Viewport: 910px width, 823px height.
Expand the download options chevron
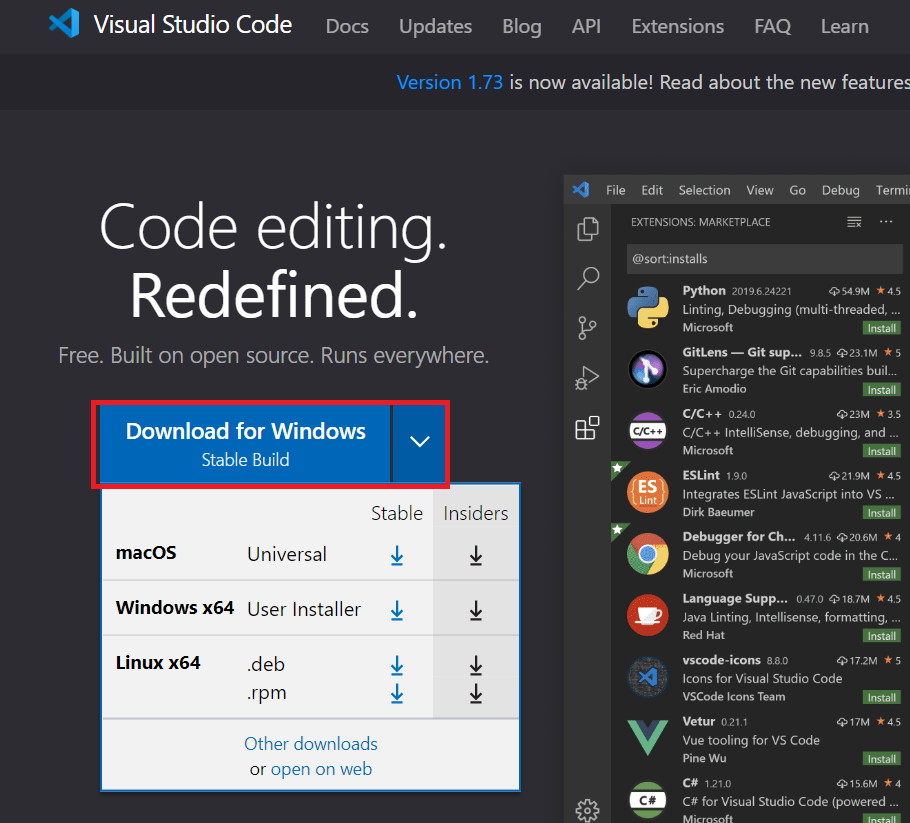[x=420, y=443]
